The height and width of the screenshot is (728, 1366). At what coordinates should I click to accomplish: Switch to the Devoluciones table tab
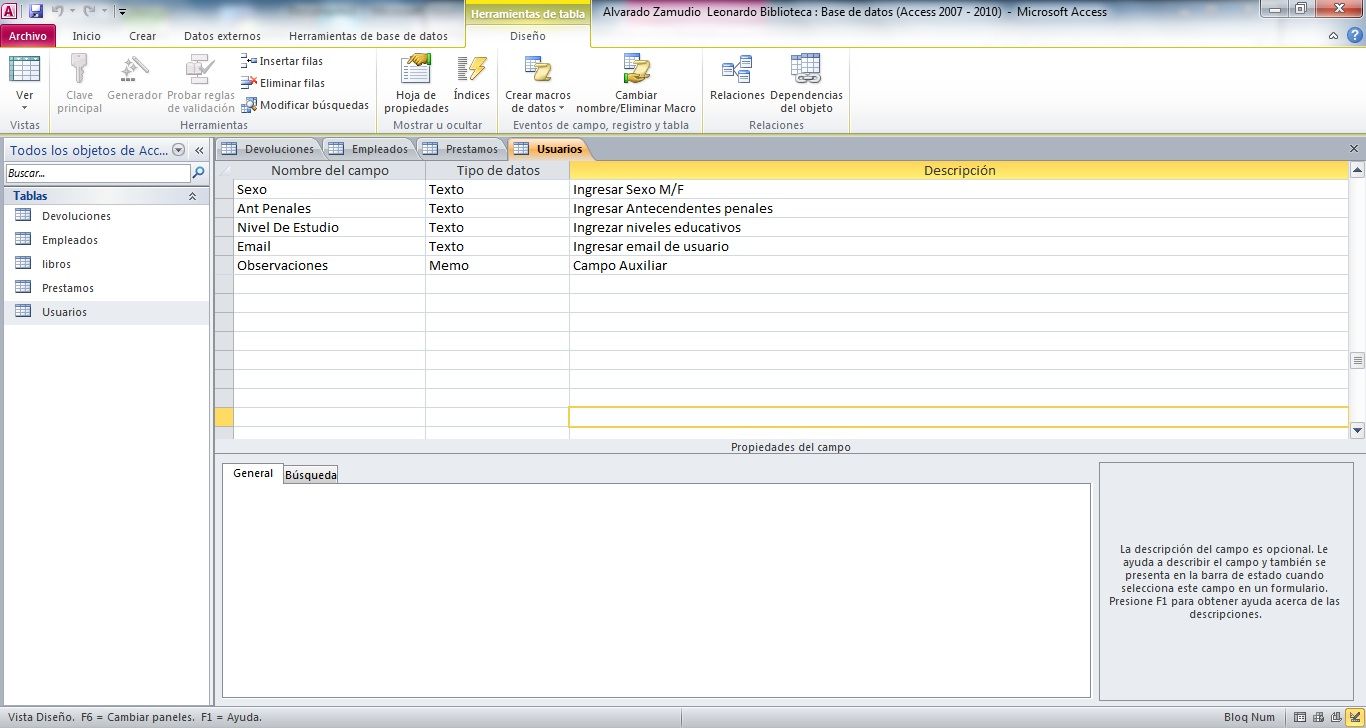point(268,149)
